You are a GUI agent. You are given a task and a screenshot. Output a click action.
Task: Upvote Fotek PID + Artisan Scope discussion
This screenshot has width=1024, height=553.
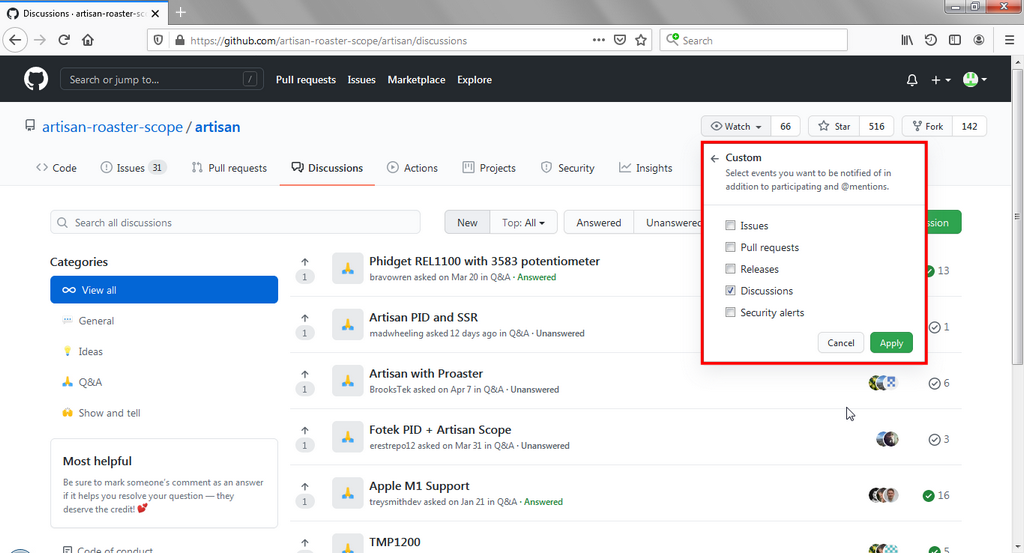click(305, 430)
